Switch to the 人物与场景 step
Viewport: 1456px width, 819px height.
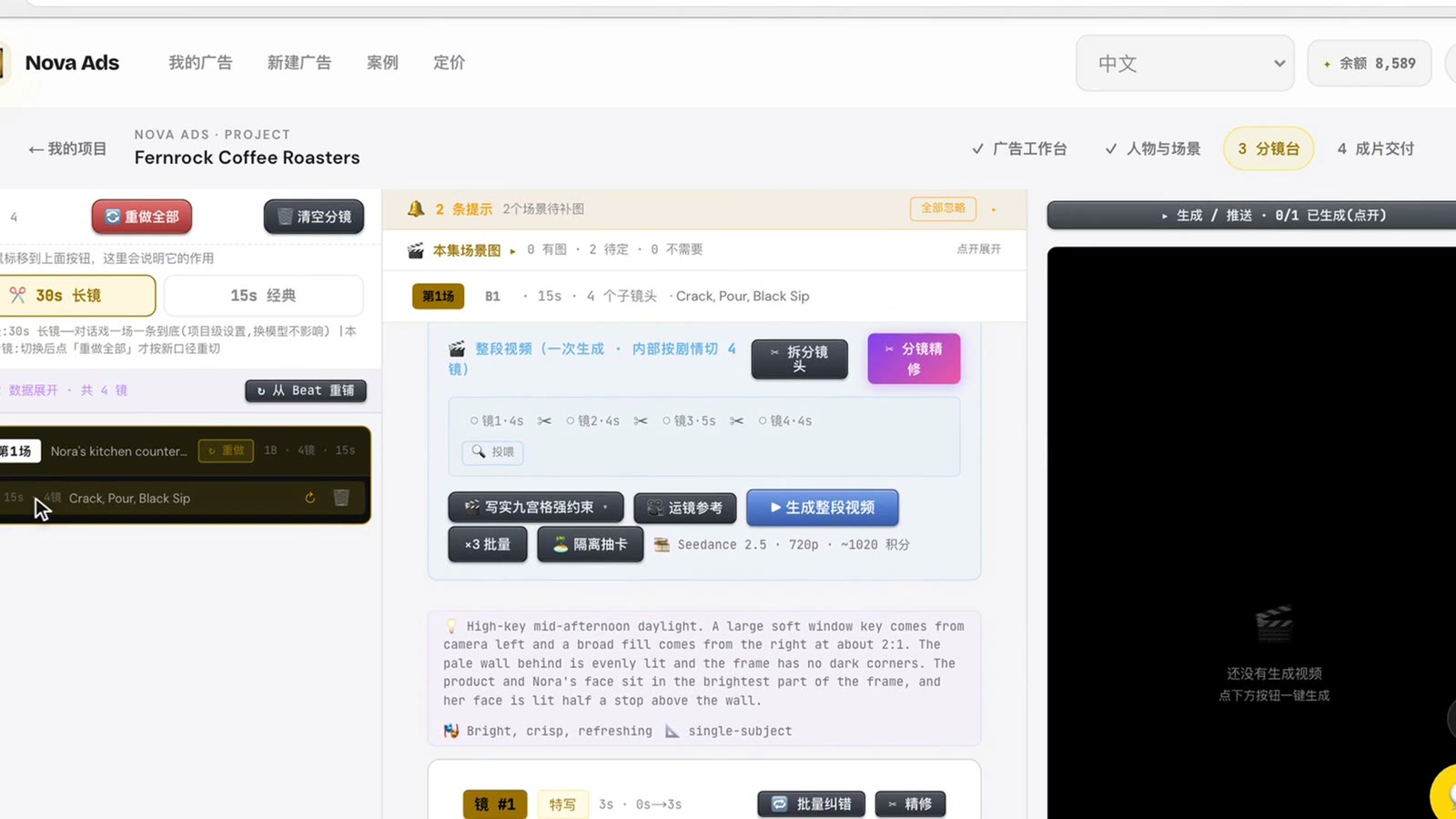(x=1152, y=148)
